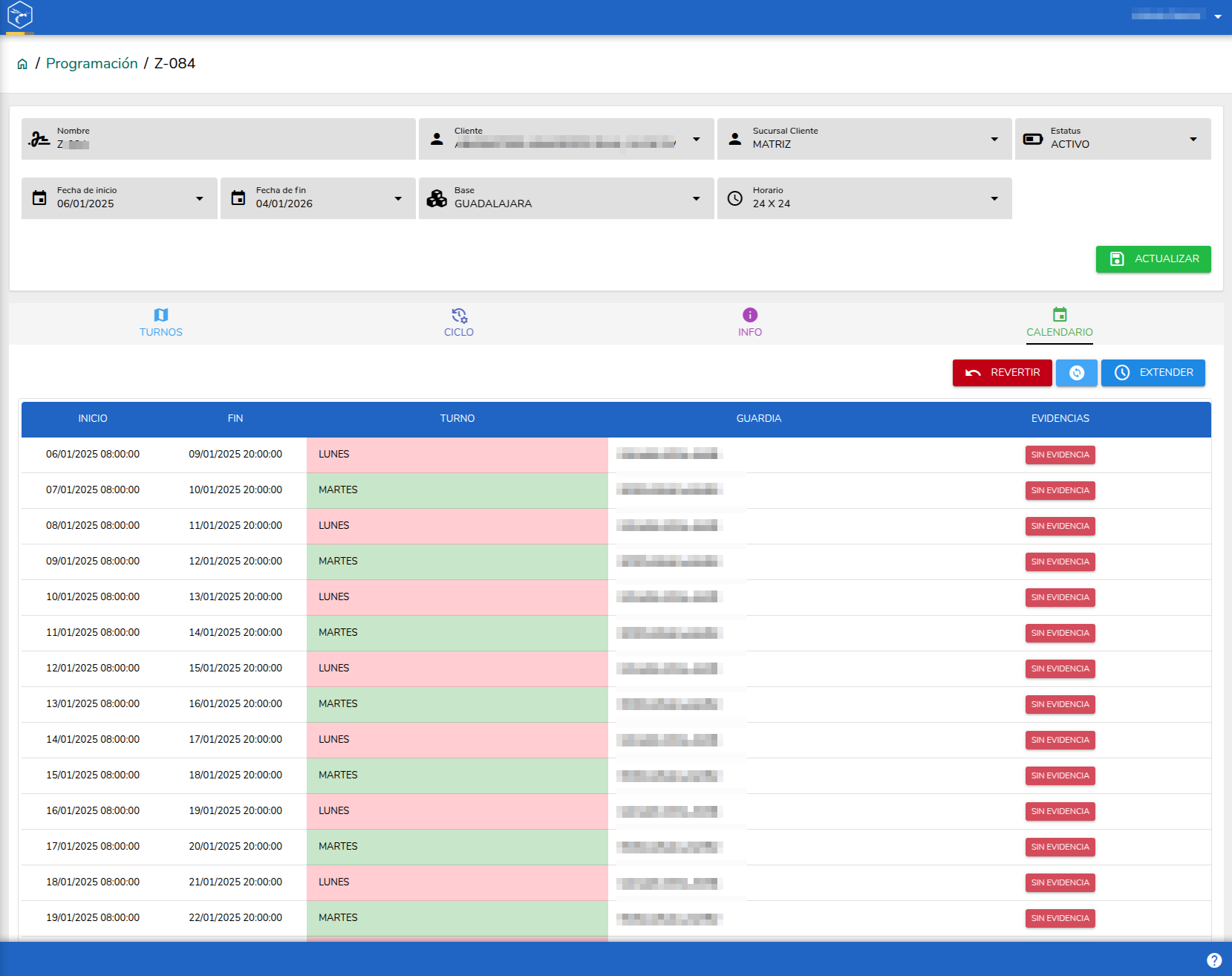Expand the Fecha de fin date picker
The height and width of the screenshot is (976, 1232).
coord(318,198)
